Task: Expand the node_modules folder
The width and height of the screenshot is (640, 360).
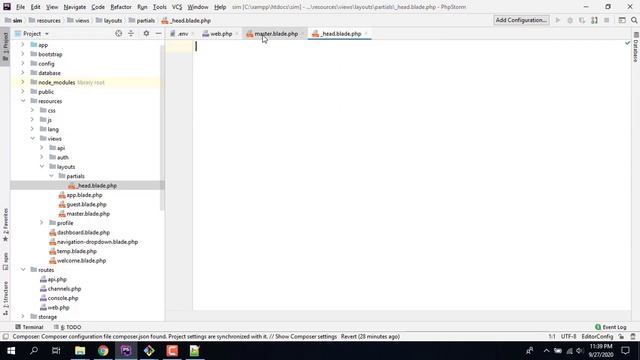Action: 23,82
